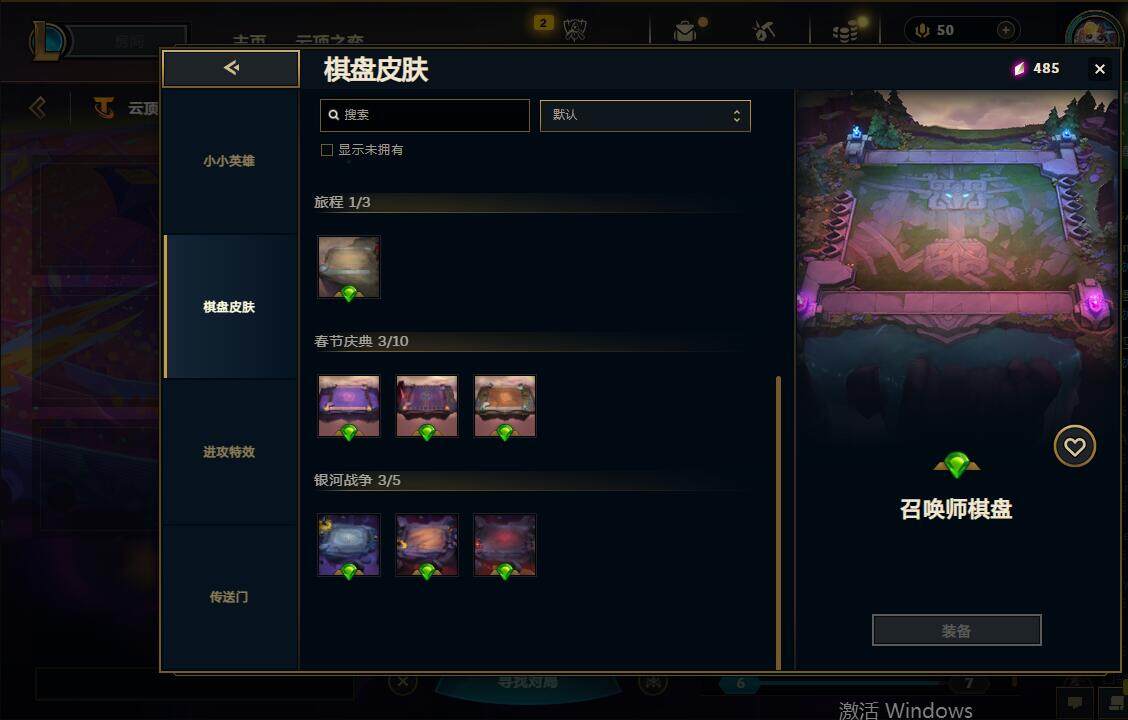
Task: Click the 装备 equip button
Action: pos(956,631)
